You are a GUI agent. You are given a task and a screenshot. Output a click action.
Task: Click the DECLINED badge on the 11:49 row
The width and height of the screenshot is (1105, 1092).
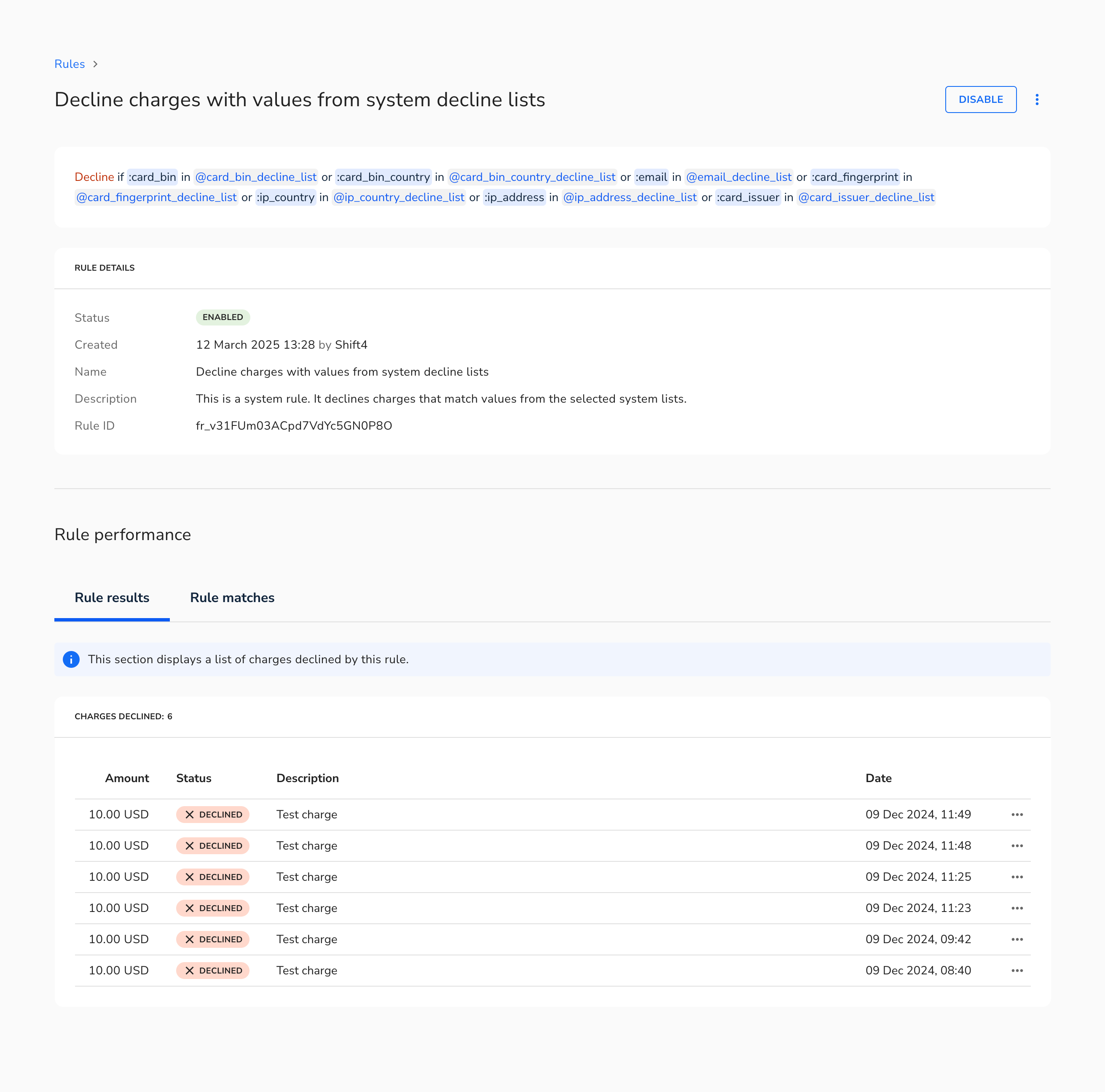pyautogui.click(x=213, y=815)
